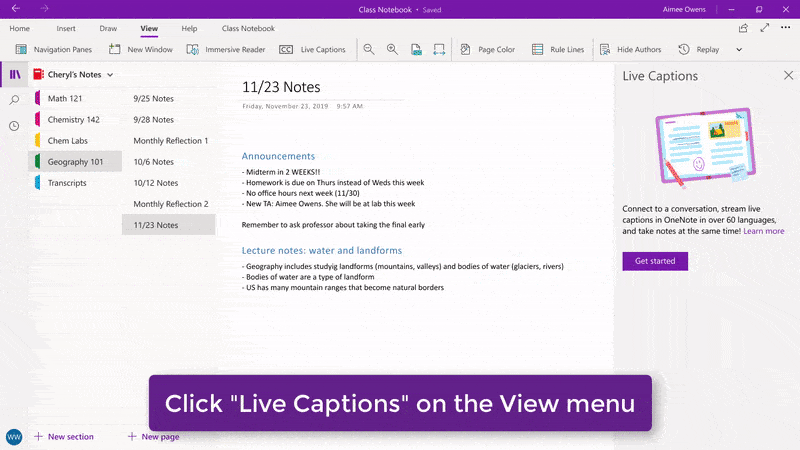This screenshot has height=450, width=800.
Task: Follow the Learn more link
Action: tap(763, 231)
